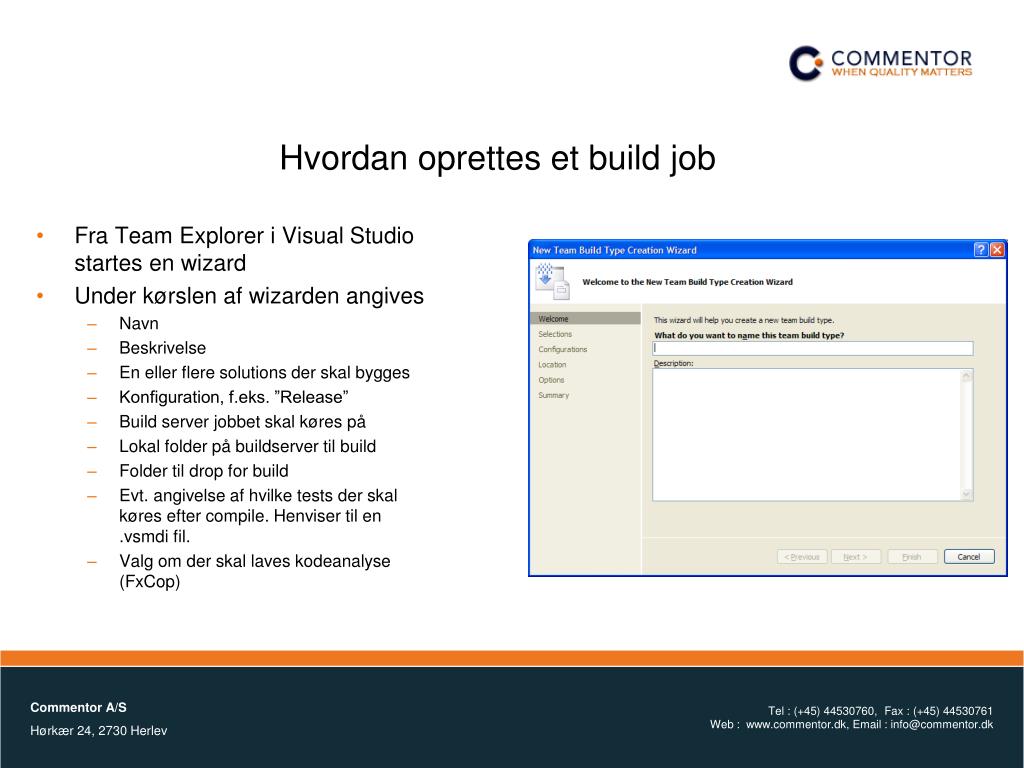The width and height of the screenshot is (1024, 768).
Task: Click address 'Hørkær 24, 2730 Herlev'
Action: click(99, 731)
